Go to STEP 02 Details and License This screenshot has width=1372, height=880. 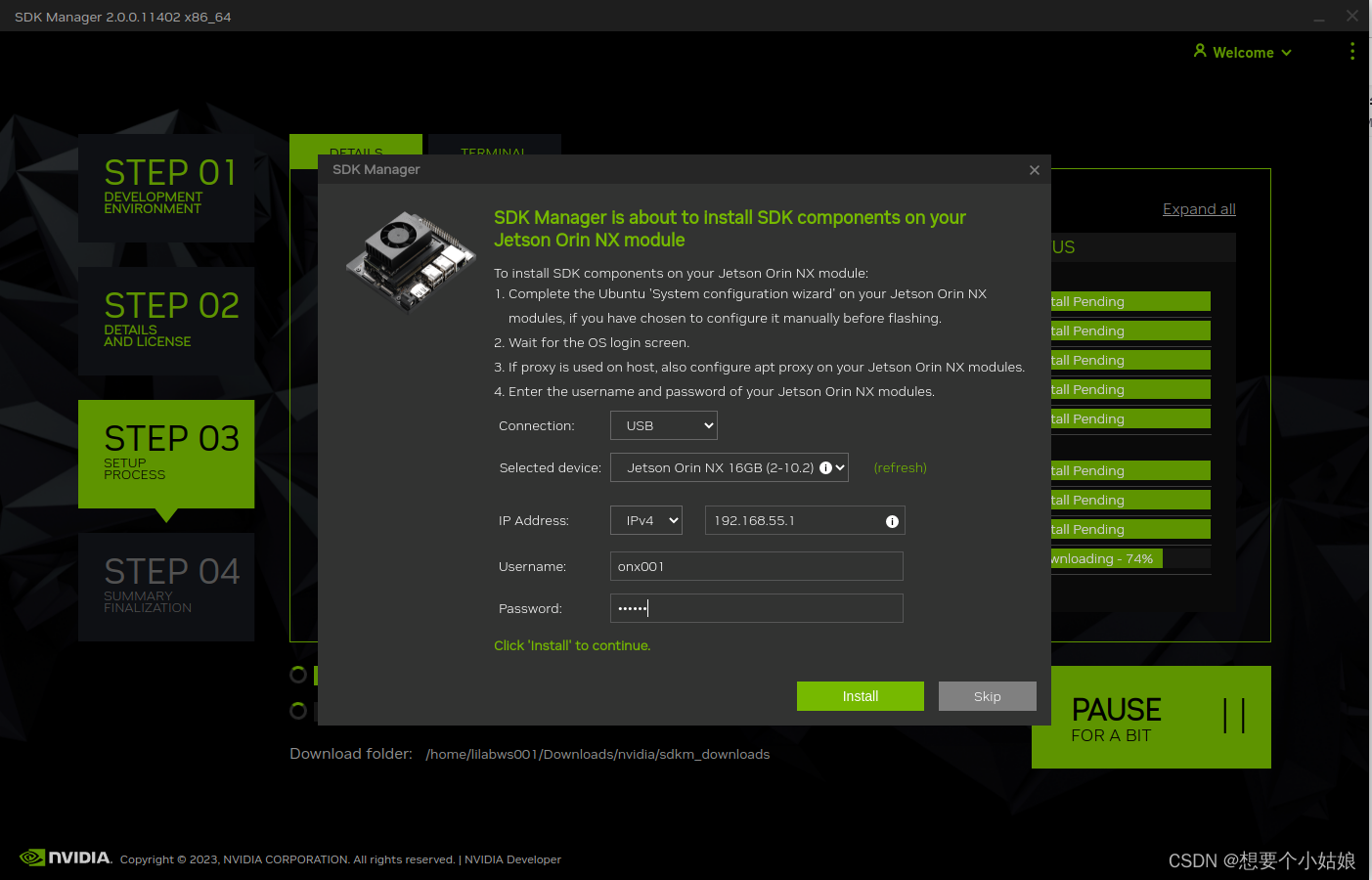pyautogui.click(x=166, y=321)
